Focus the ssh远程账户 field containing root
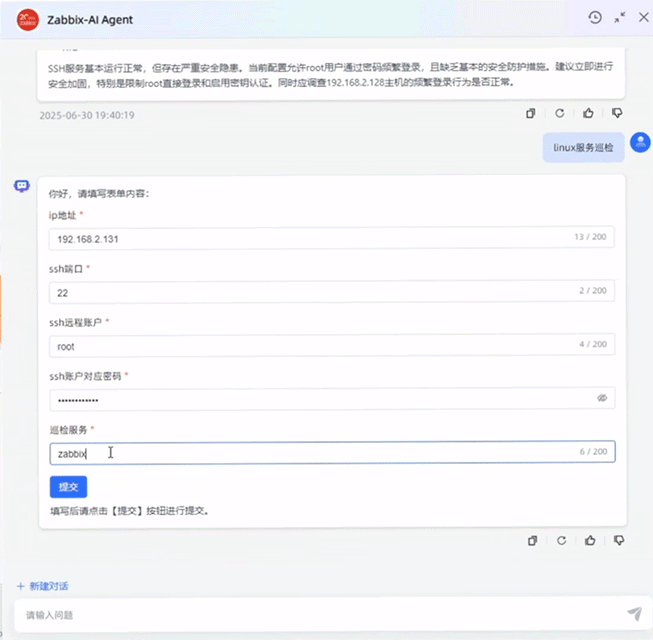 tap(331, 345)
